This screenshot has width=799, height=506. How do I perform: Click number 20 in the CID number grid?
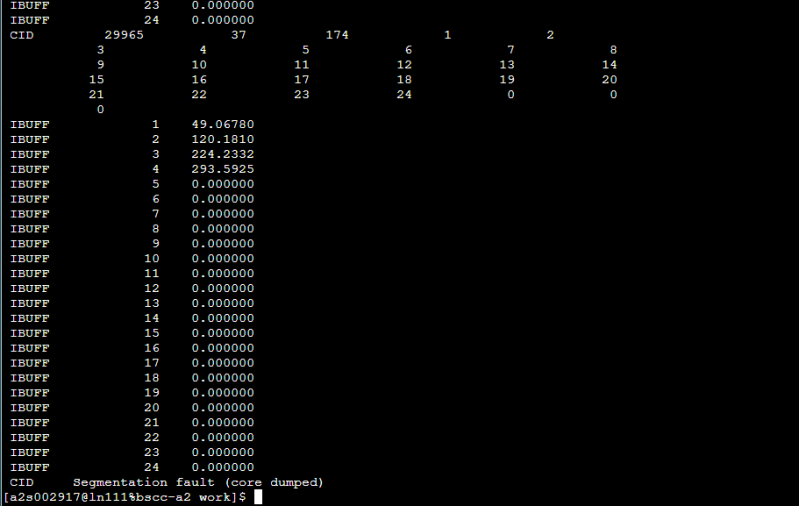pos(609,79)
